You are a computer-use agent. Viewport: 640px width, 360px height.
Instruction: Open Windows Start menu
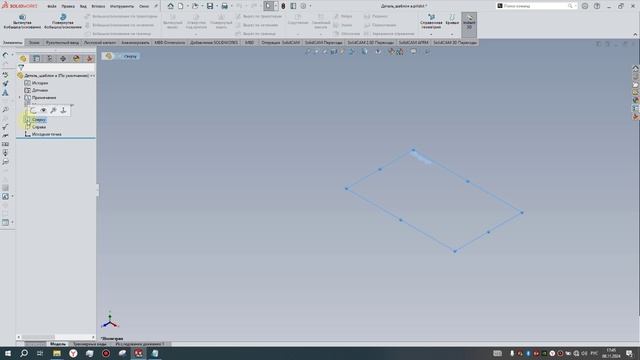[x=8, y=353]
